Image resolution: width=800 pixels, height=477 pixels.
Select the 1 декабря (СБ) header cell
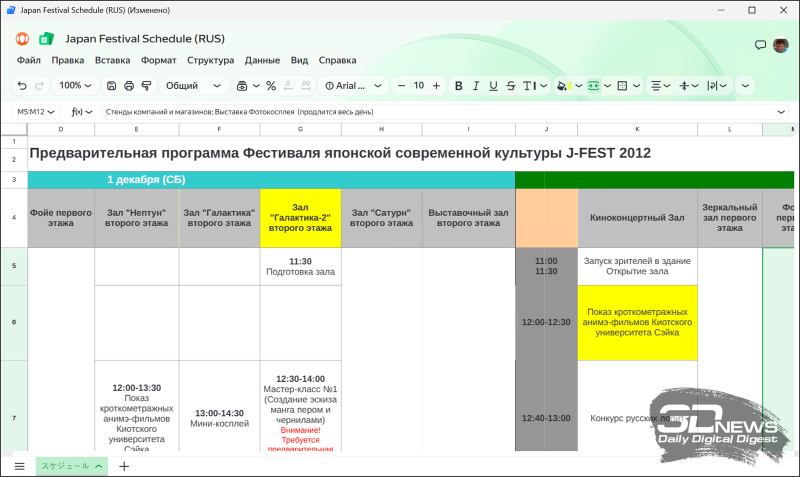(271, 180)
